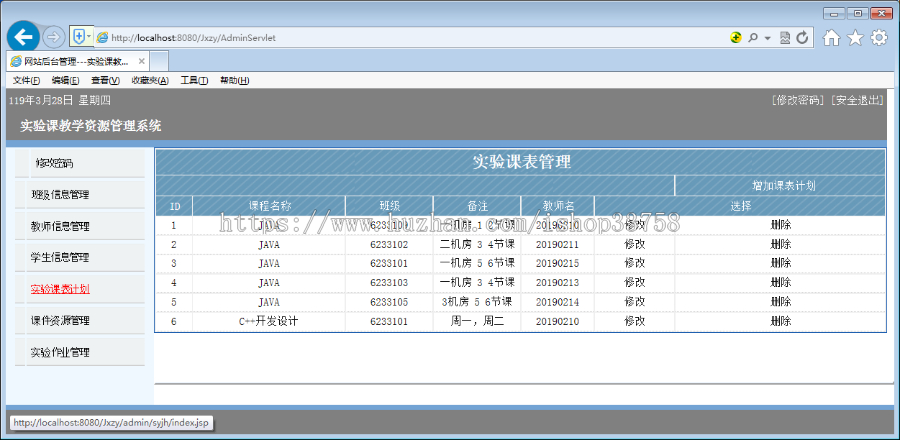This screenshot has width=900, height=440.
Task: Refresh the page with reload icon
Action: pos(802,38)
